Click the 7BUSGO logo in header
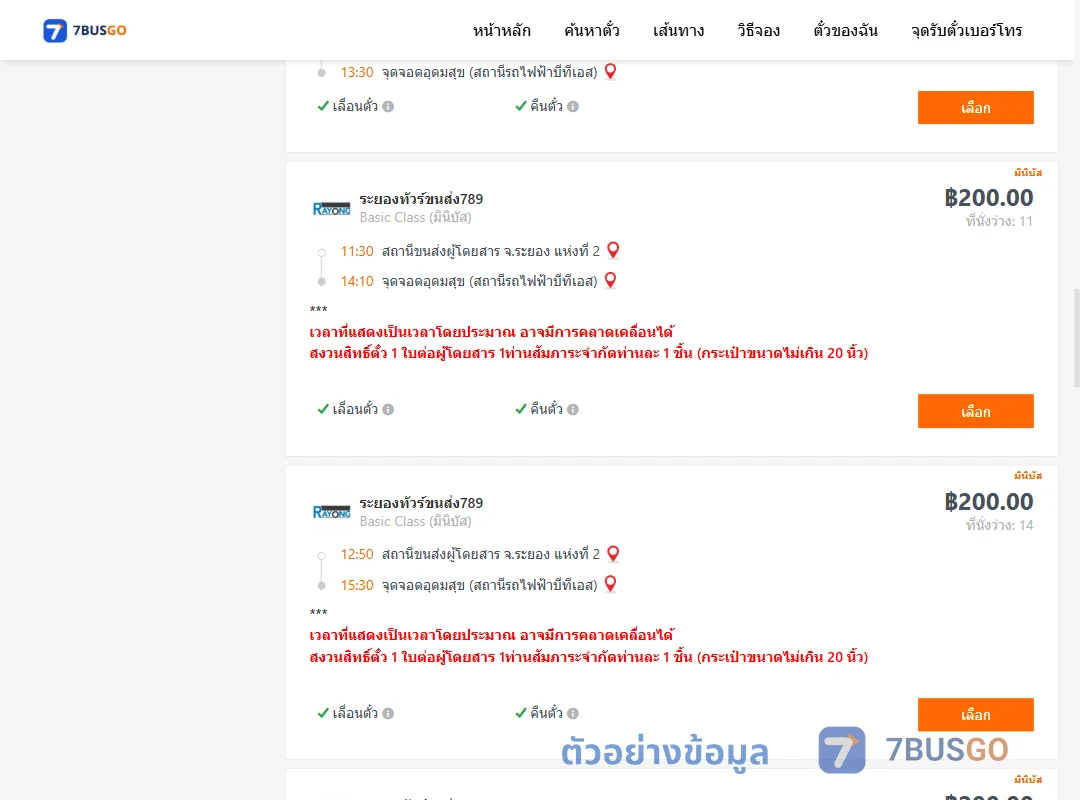The image size is (1080, 800). pyautogui.click(x=85, y=30)
